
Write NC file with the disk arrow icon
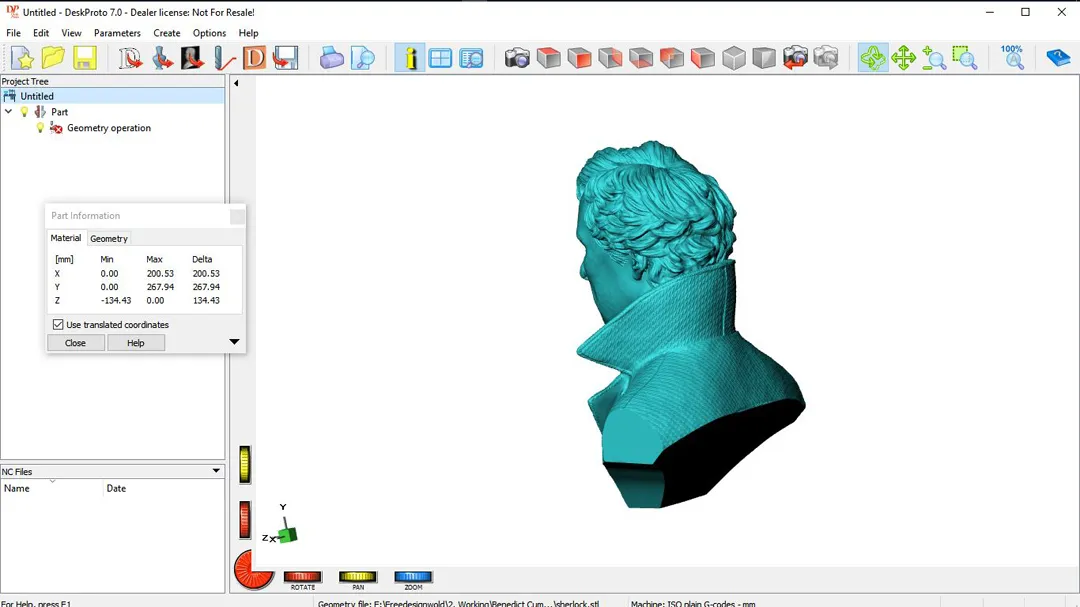[285, 58]
